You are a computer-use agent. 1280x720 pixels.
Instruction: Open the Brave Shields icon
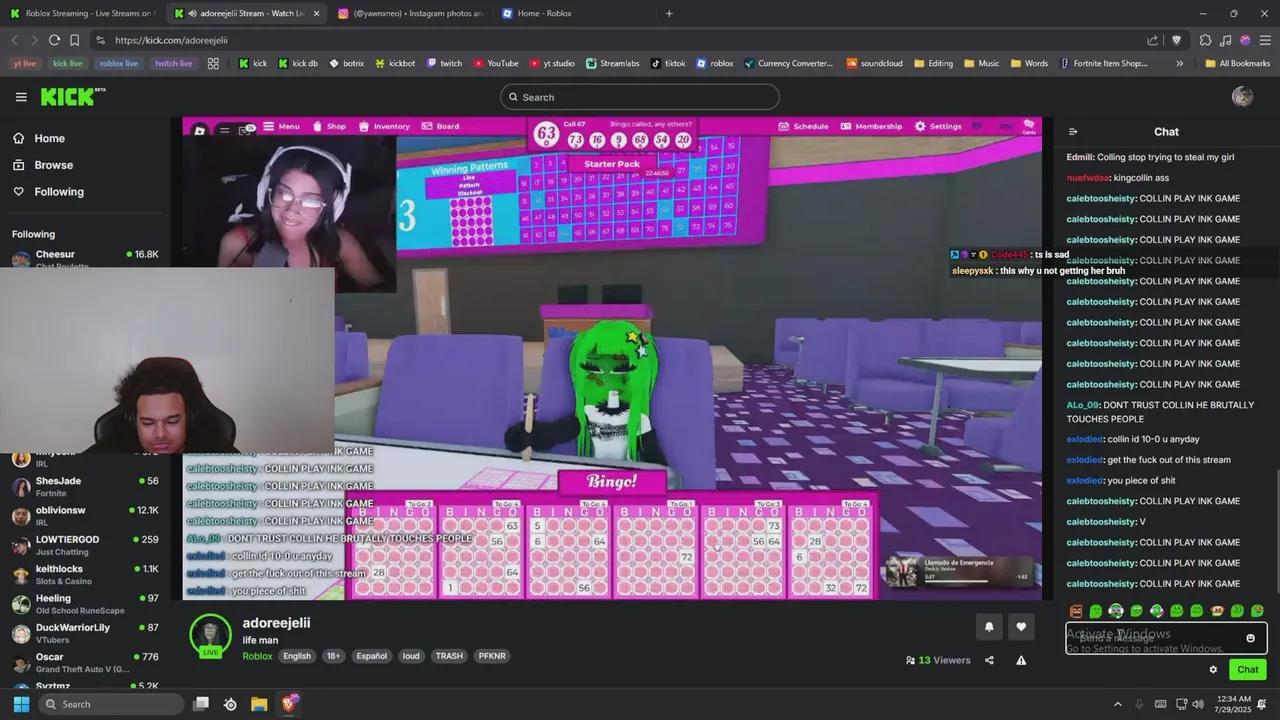pyautogui.click(x=1175, y=40)
